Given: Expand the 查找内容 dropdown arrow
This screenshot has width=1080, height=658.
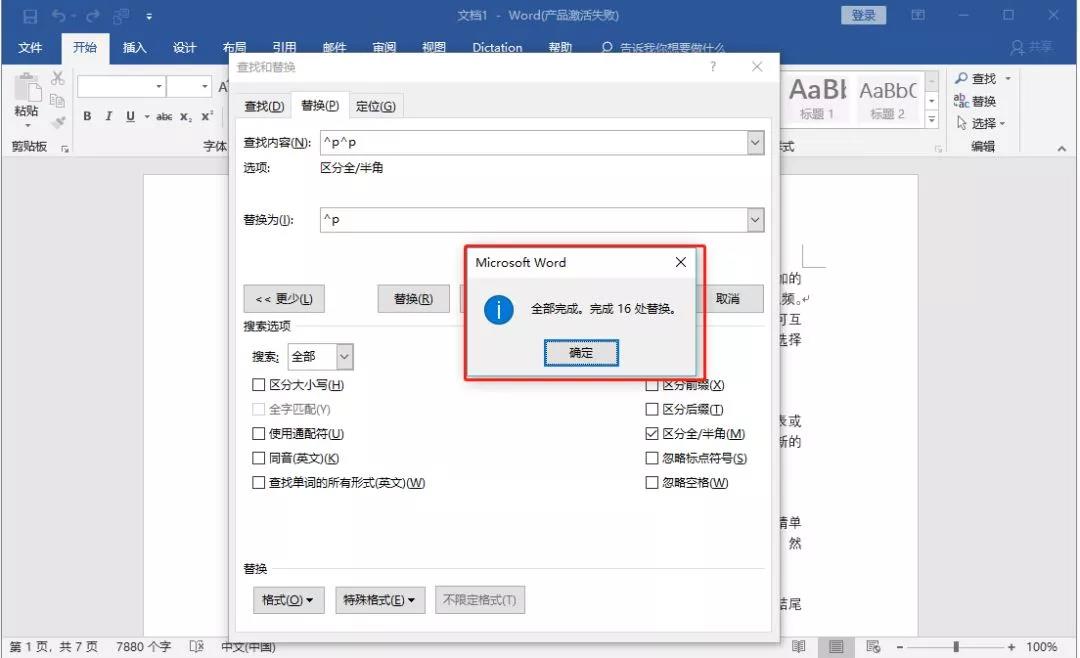Looking at the screenshot, I should [755, 144].
